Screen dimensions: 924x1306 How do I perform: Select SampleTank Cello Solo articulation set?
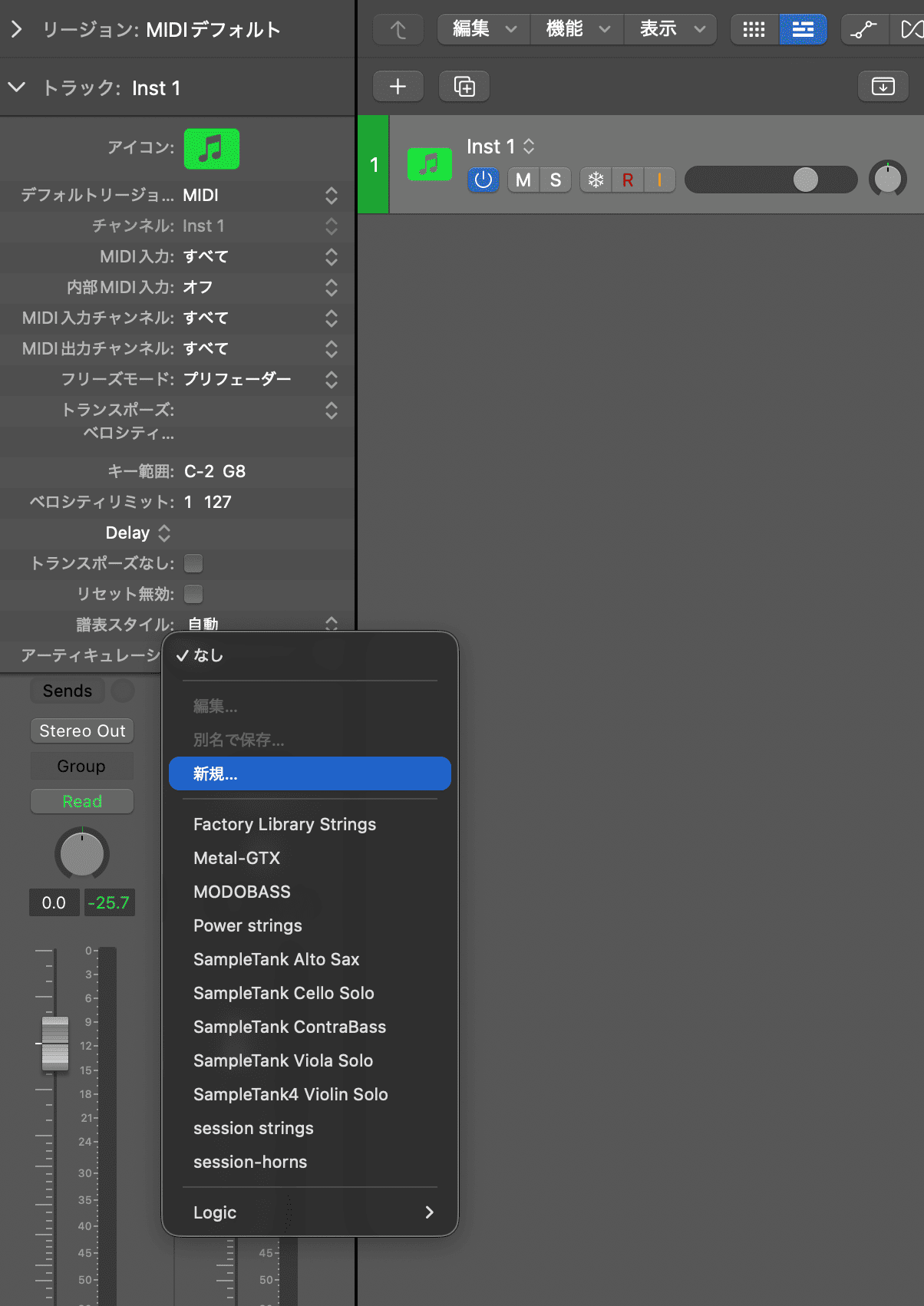(x=310, y=993)
